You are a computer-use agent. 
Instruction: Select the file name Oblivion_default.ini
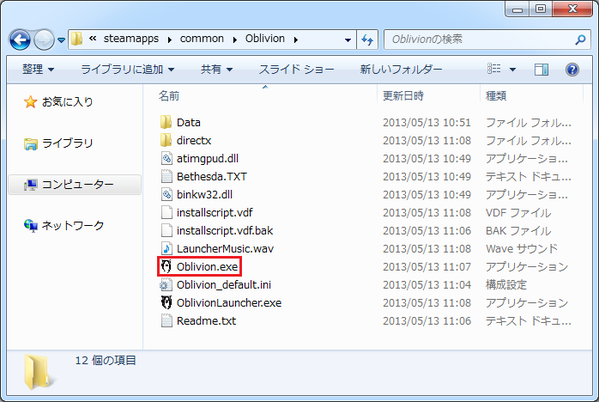[x=224, y=285]
